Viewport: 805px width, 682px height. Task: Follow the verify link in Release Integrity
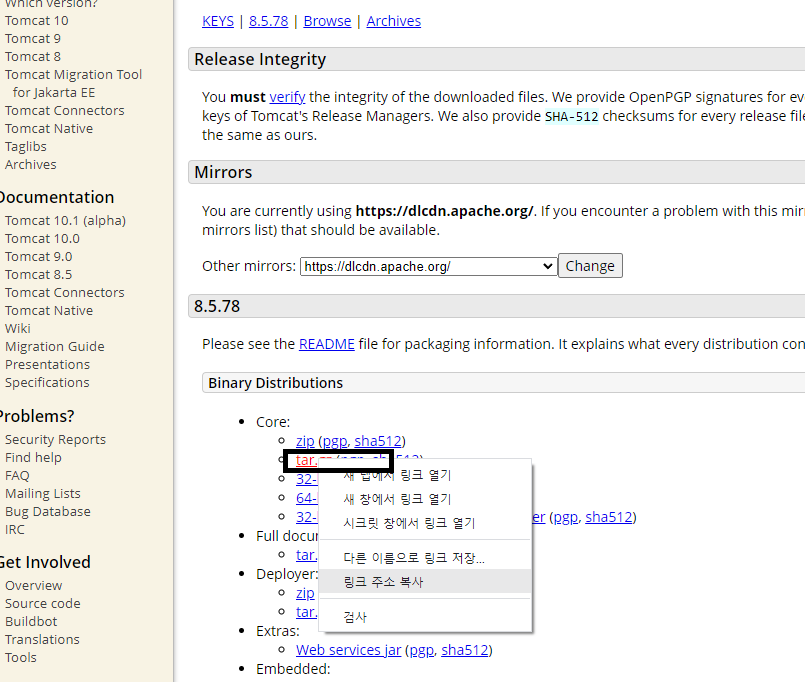click(287, 97)
